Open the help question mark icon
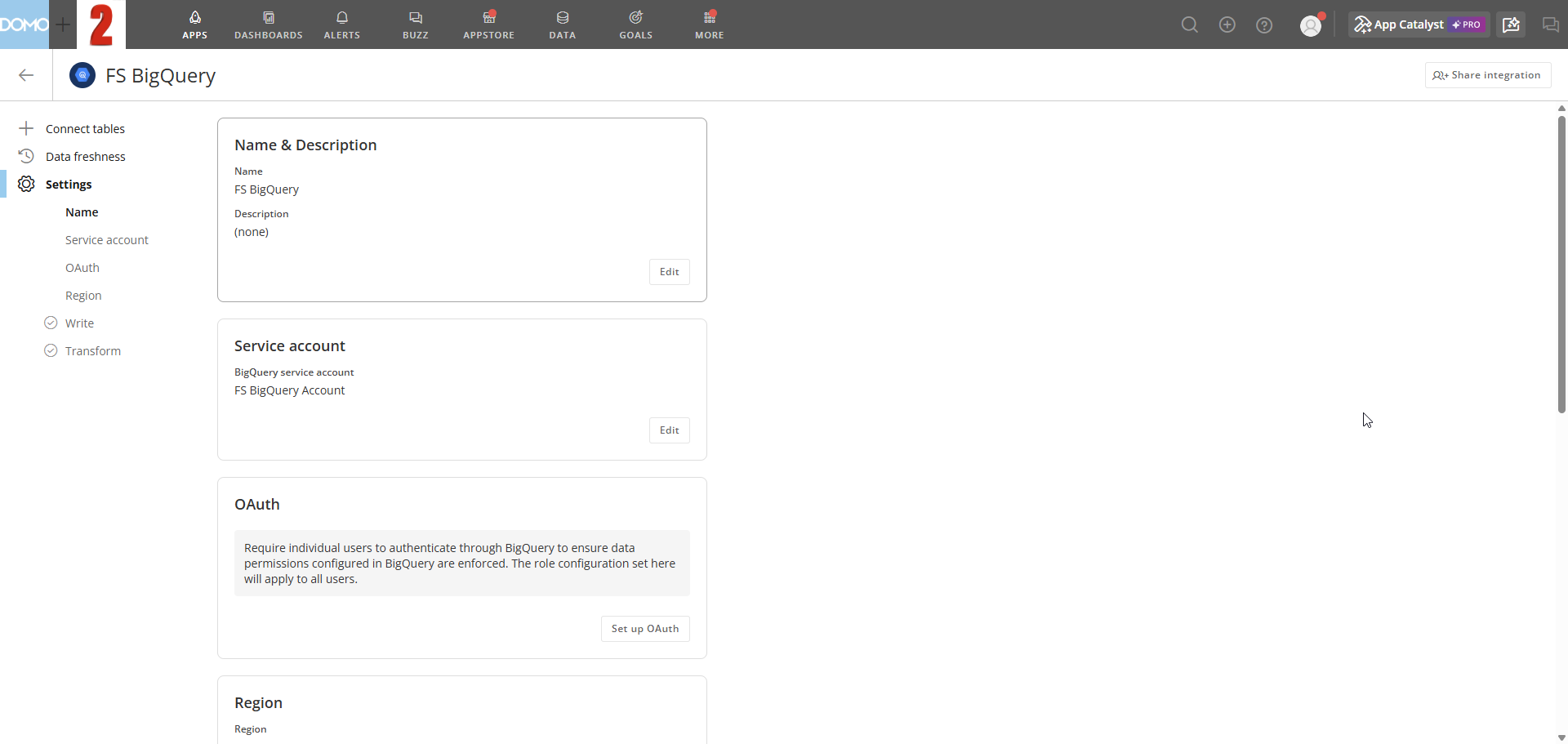1568x744 pixels. point(1264,25)
